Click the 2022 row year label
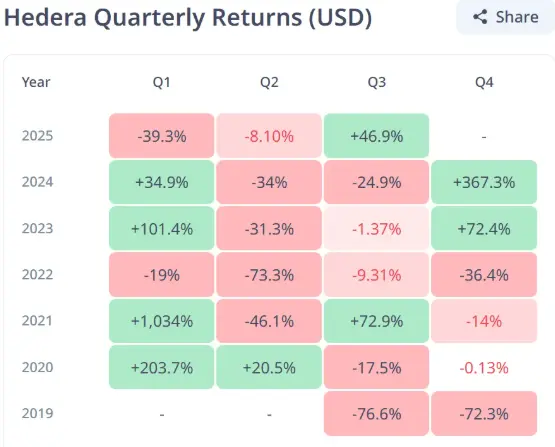 (x=38, y=274)
